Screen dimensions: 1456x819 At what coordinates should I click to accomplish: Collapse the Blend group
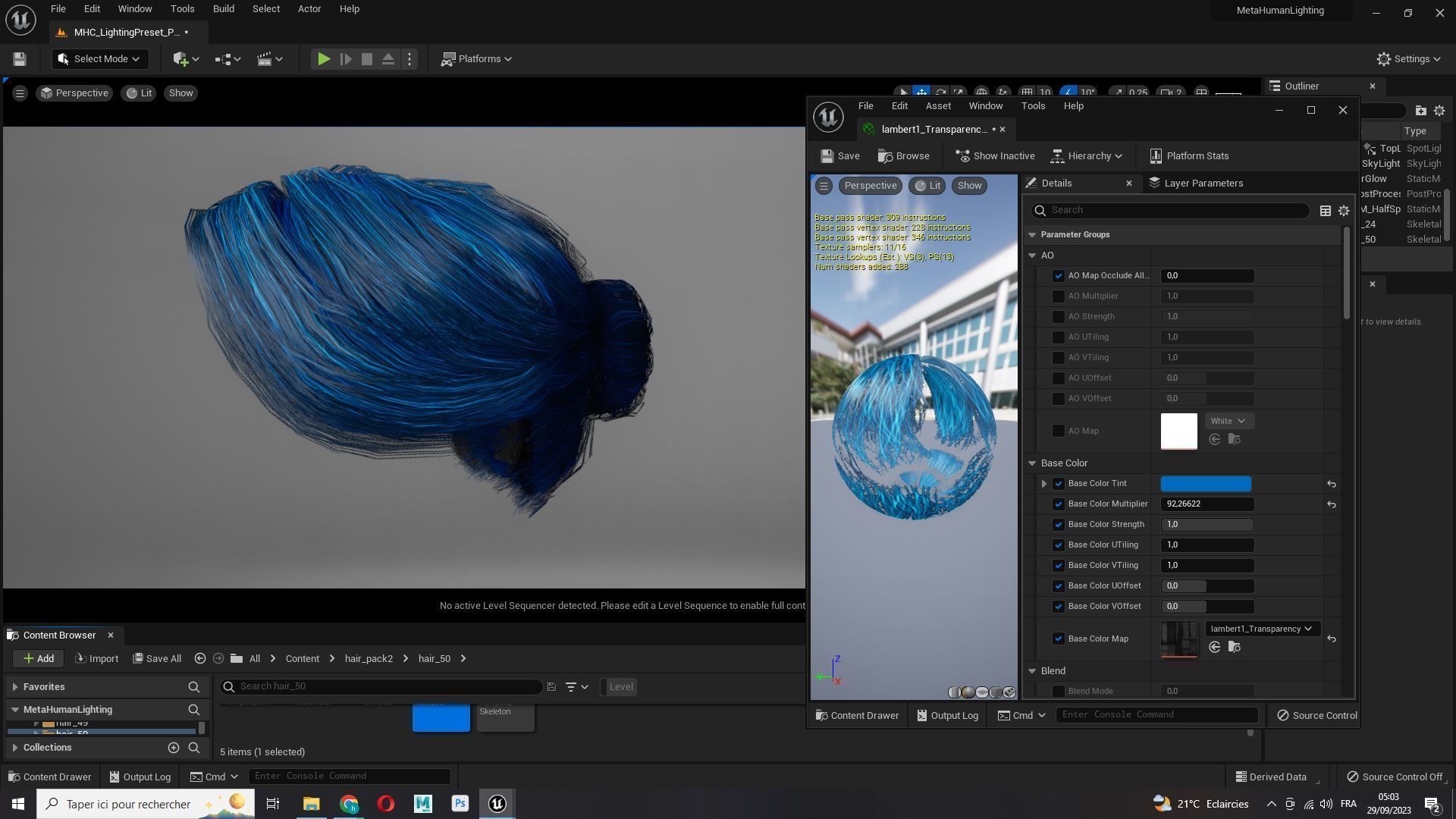pos(1032,671)
